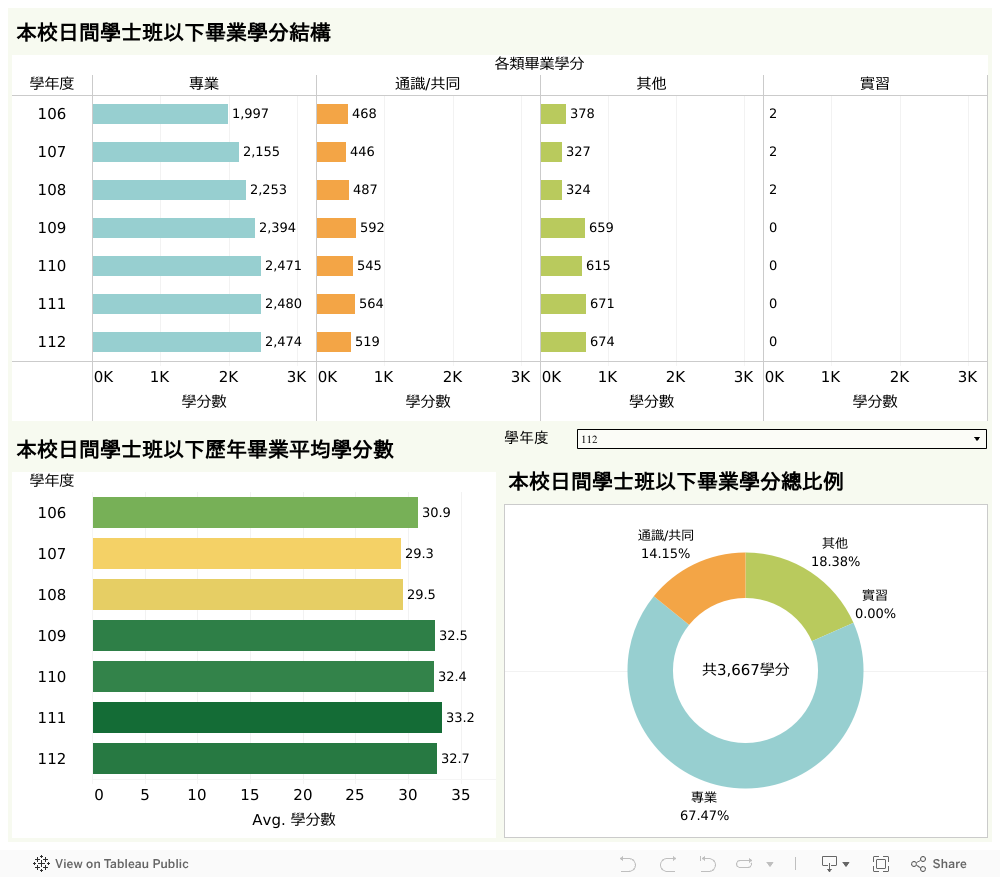The height and width of the screenshot is (877, 1000).
Task: Toggle the Full Screen icon
Action: point(881,864)
